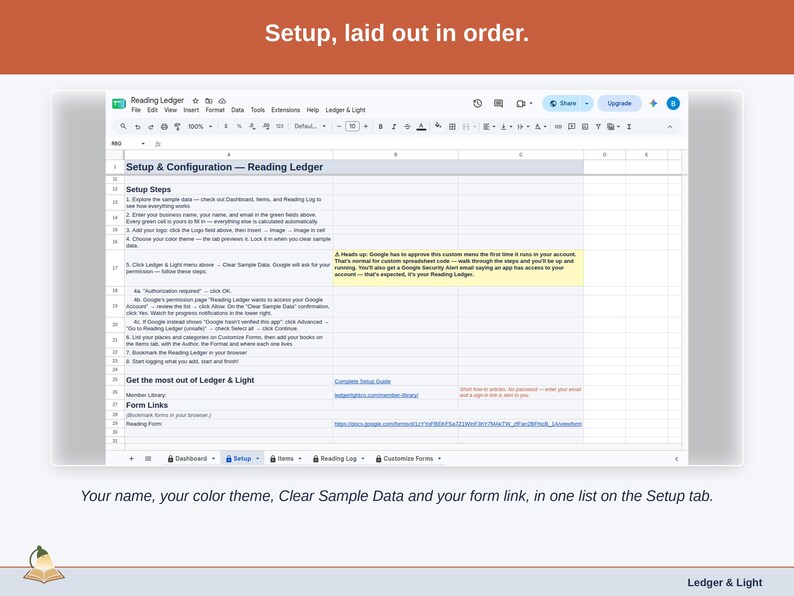The height and width of the screenshot is (596, 794).
Task: Format cells as percent
Action: 239,127
